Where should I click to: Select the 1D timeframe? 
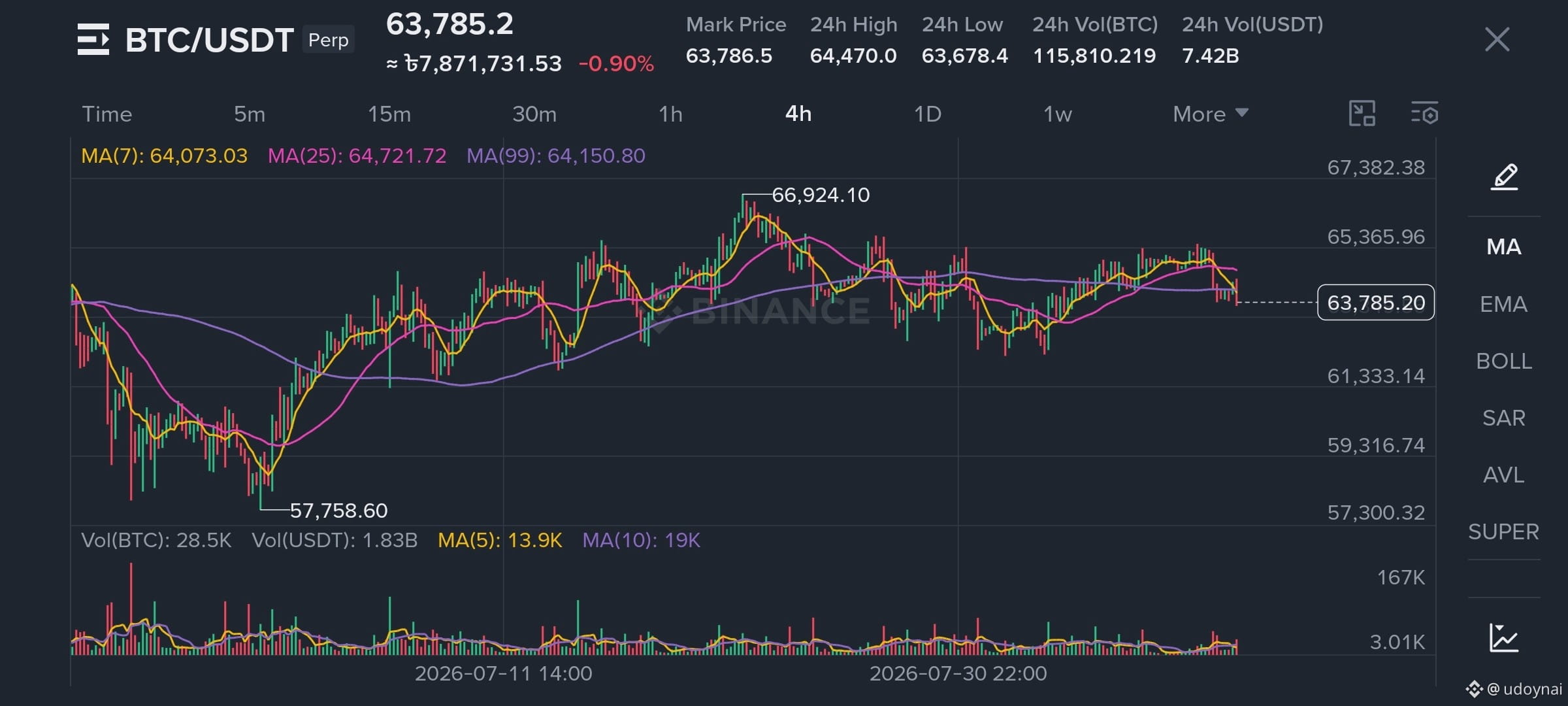click(927, 114)
